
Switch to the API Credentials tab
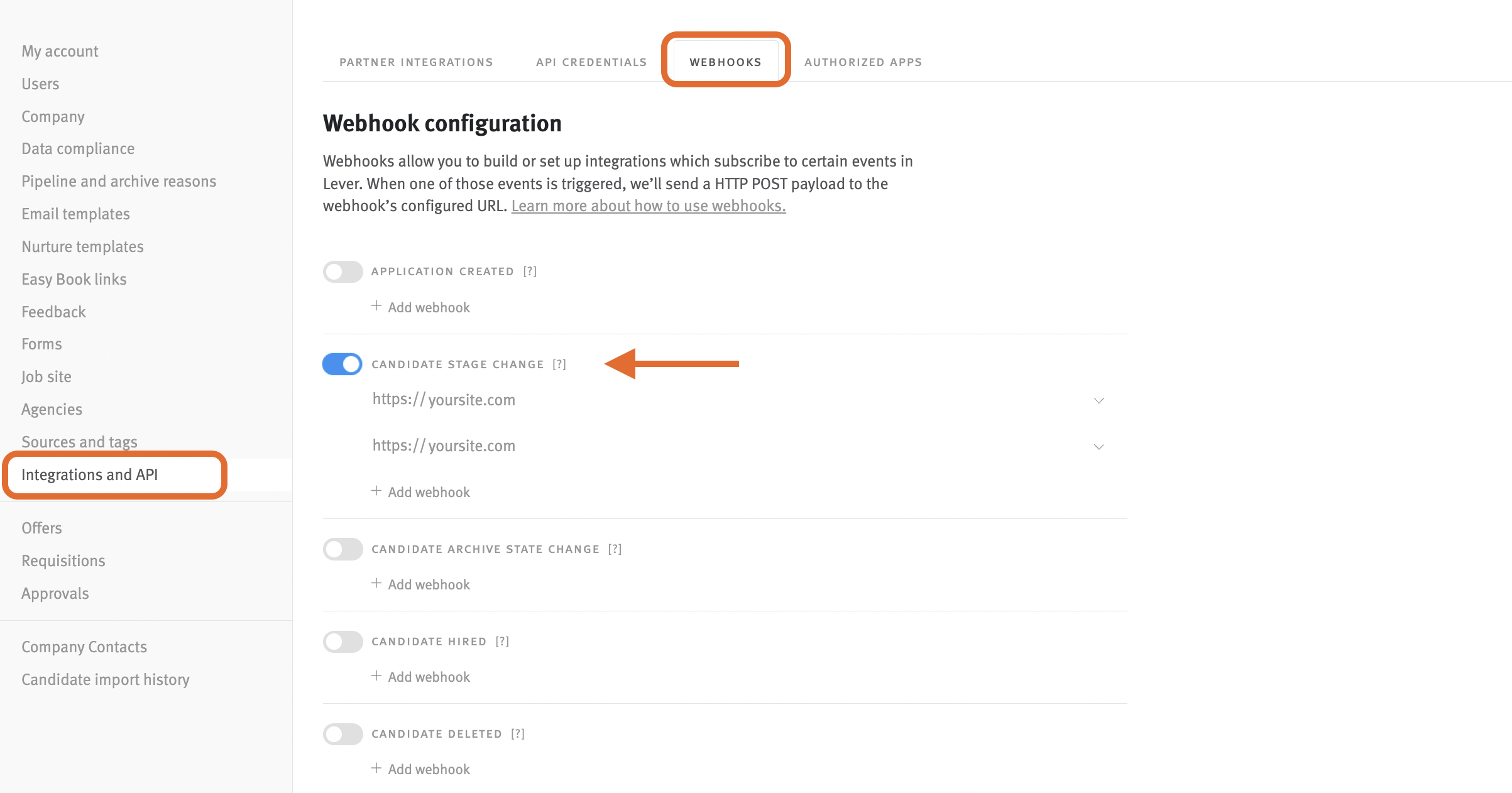click(x=591, y=62)
